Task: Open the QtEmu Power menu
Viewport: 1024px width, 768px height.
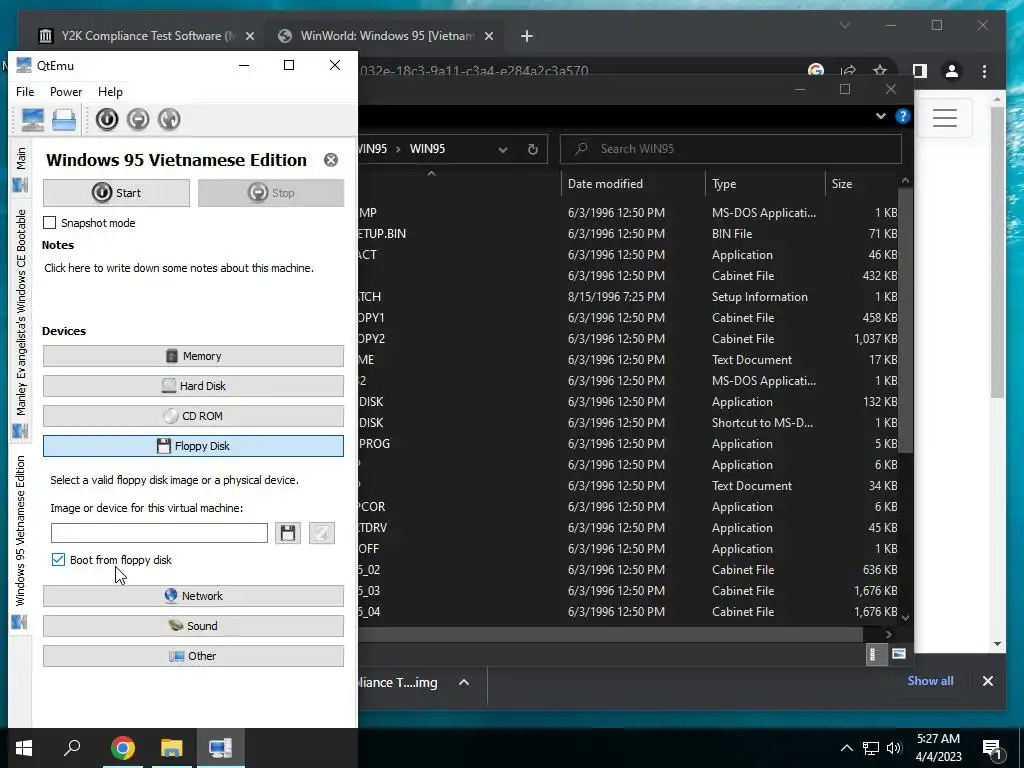Action: 66,91
